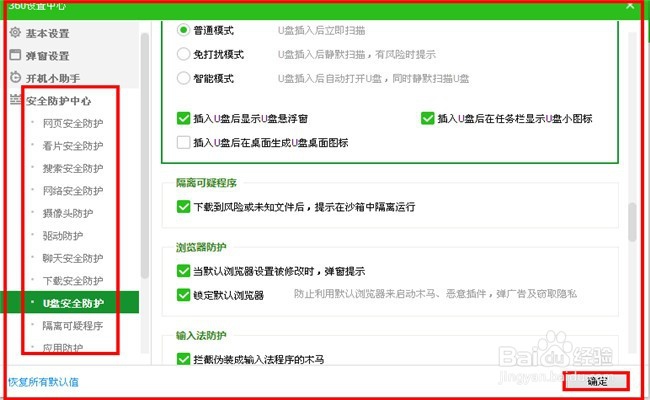Uncheck 插入U盘后在任务栏显示U盘小图标
The width and height of the screenshot is (650, 400).
click(427, 119)
